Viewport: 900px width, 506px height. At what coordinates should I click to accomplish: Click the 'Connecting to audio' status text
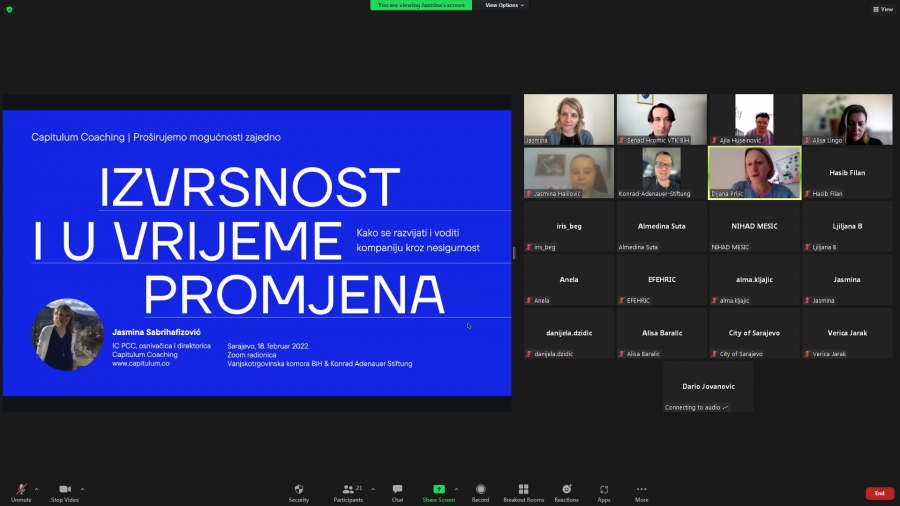[696, 407]
